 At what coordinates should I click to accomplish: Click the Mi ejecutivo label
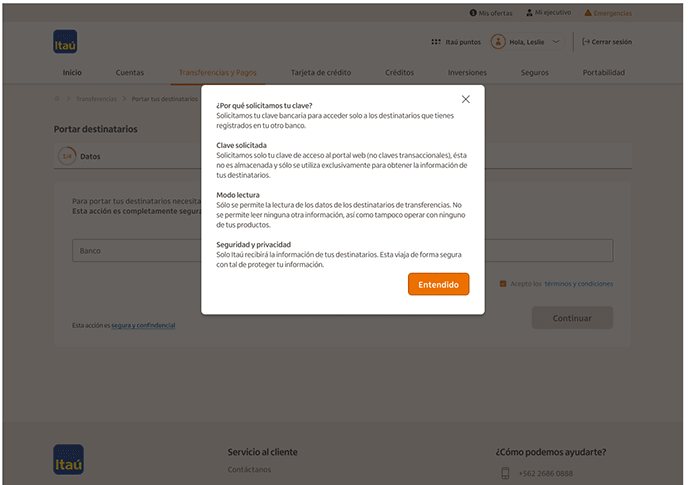coord(553,12)
